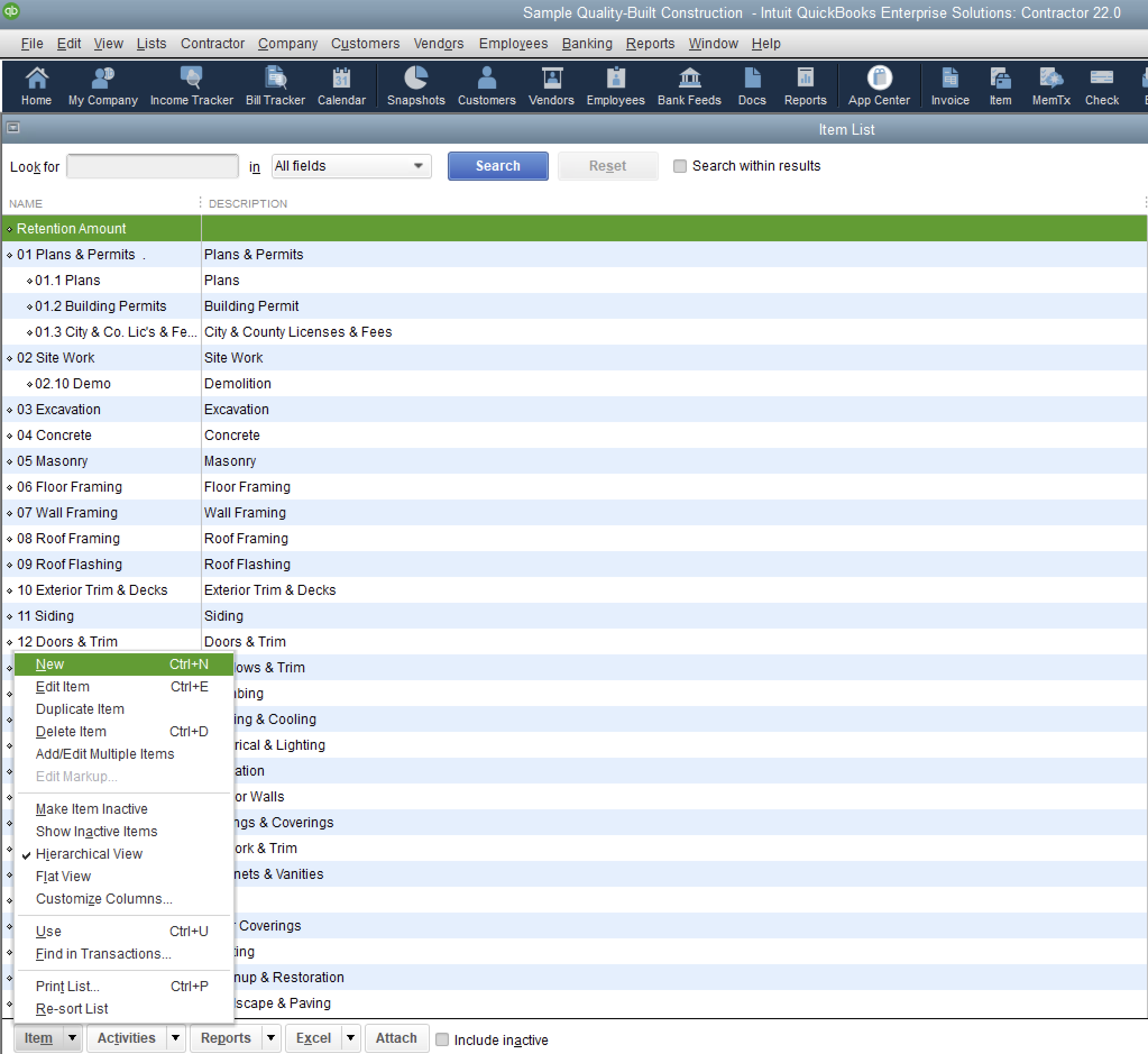Expand the 01 Plans & Permits tree item

click(8, 253)
